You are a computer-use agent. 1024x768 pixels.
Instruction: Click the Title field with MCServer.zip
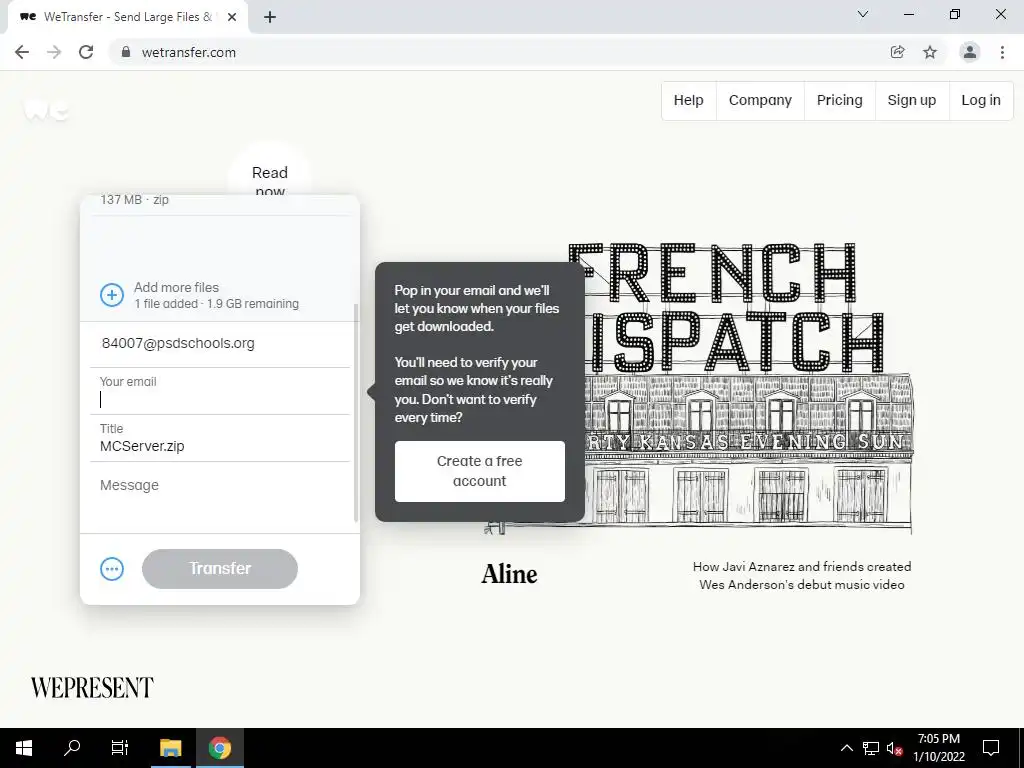click(220, 438)
